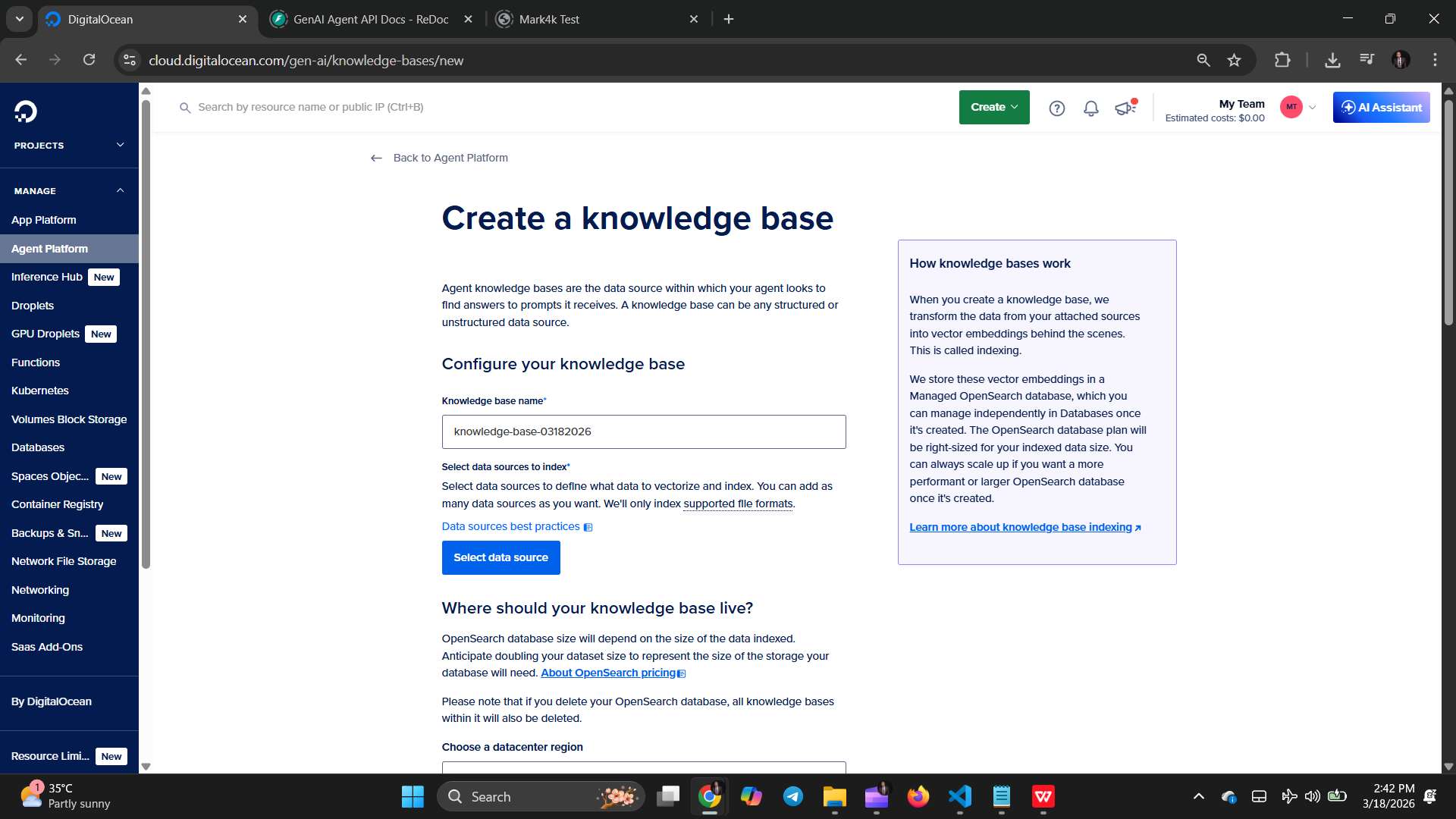The height and width of the screenshot is (819, 1456).
Task: Expand the Create dropdown button
Action: [x=993, y=107]
